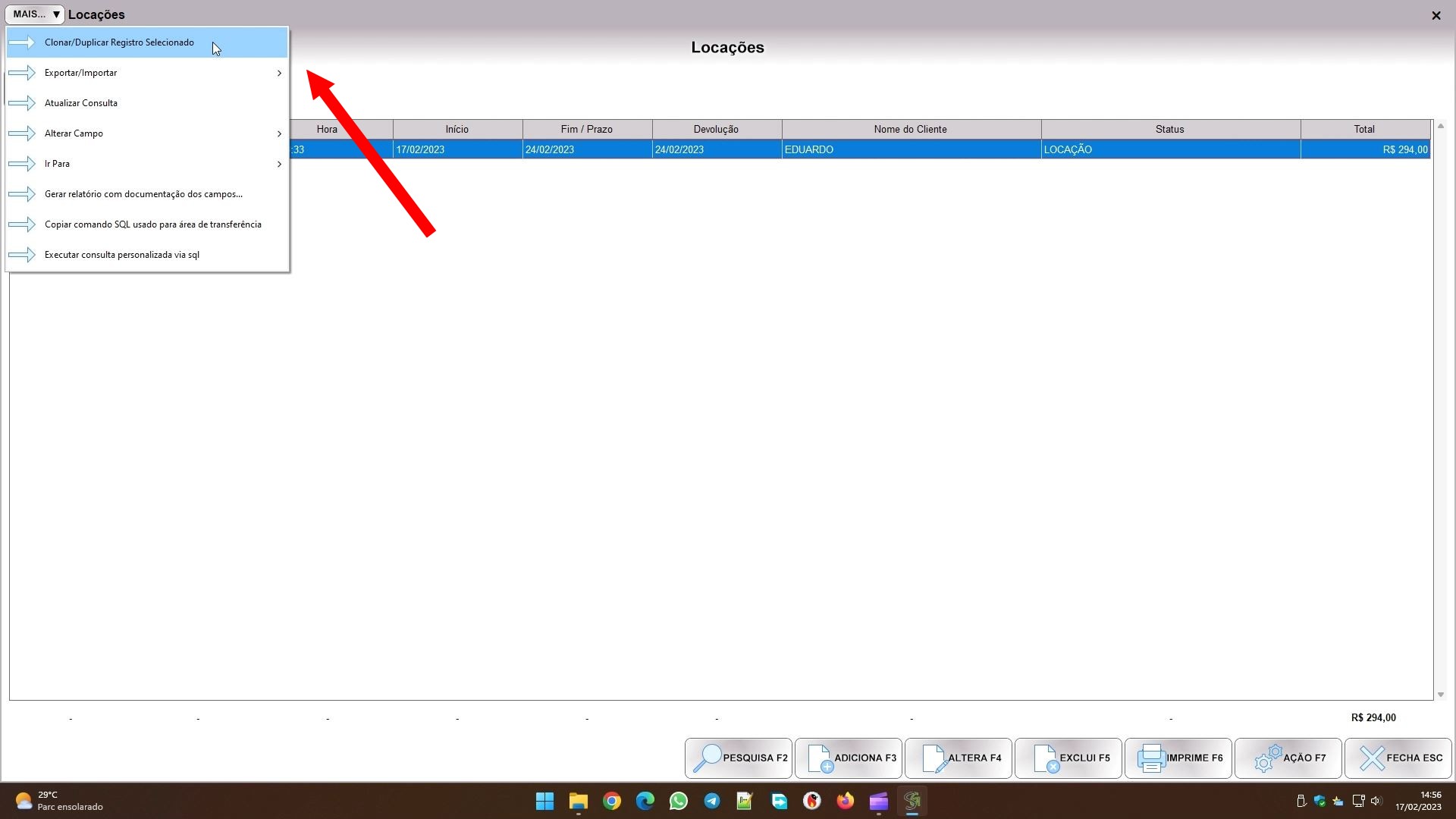Viewport: 1456px width, 819px height.
Task: Choose Atualizar Consulta menu entry
Action: click(81, 103)
